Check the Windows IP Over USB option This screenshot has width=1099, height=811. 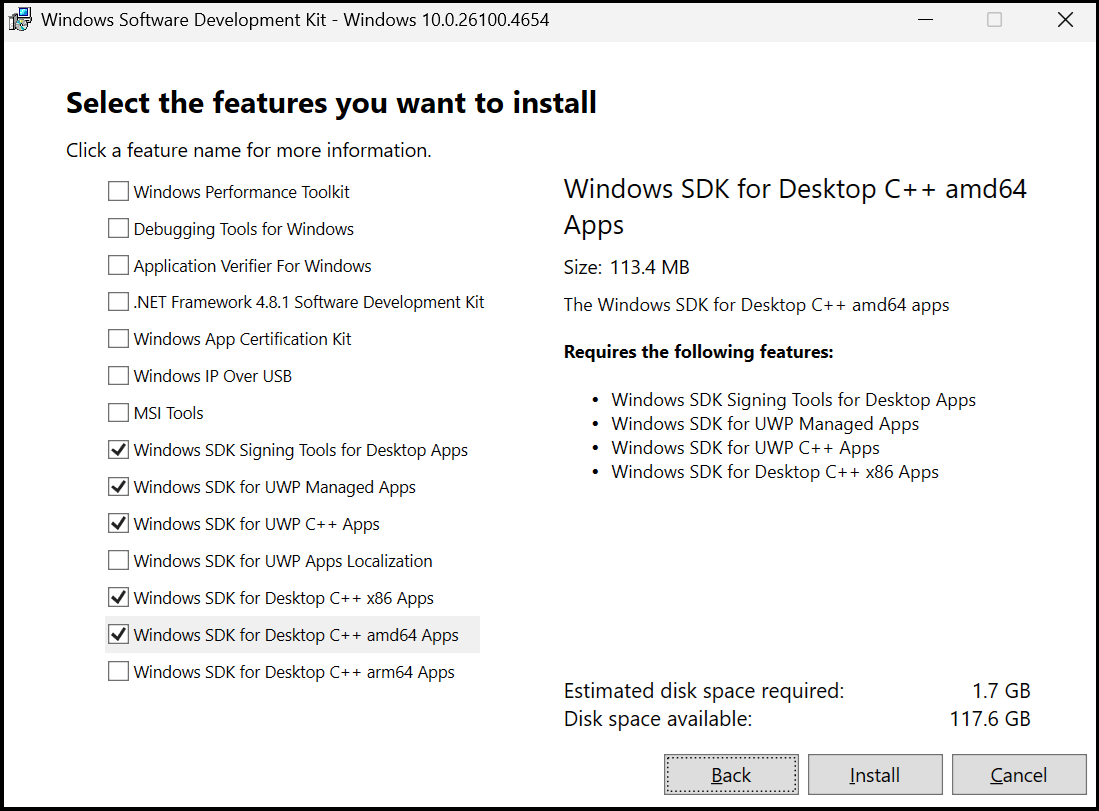(118, 376)
